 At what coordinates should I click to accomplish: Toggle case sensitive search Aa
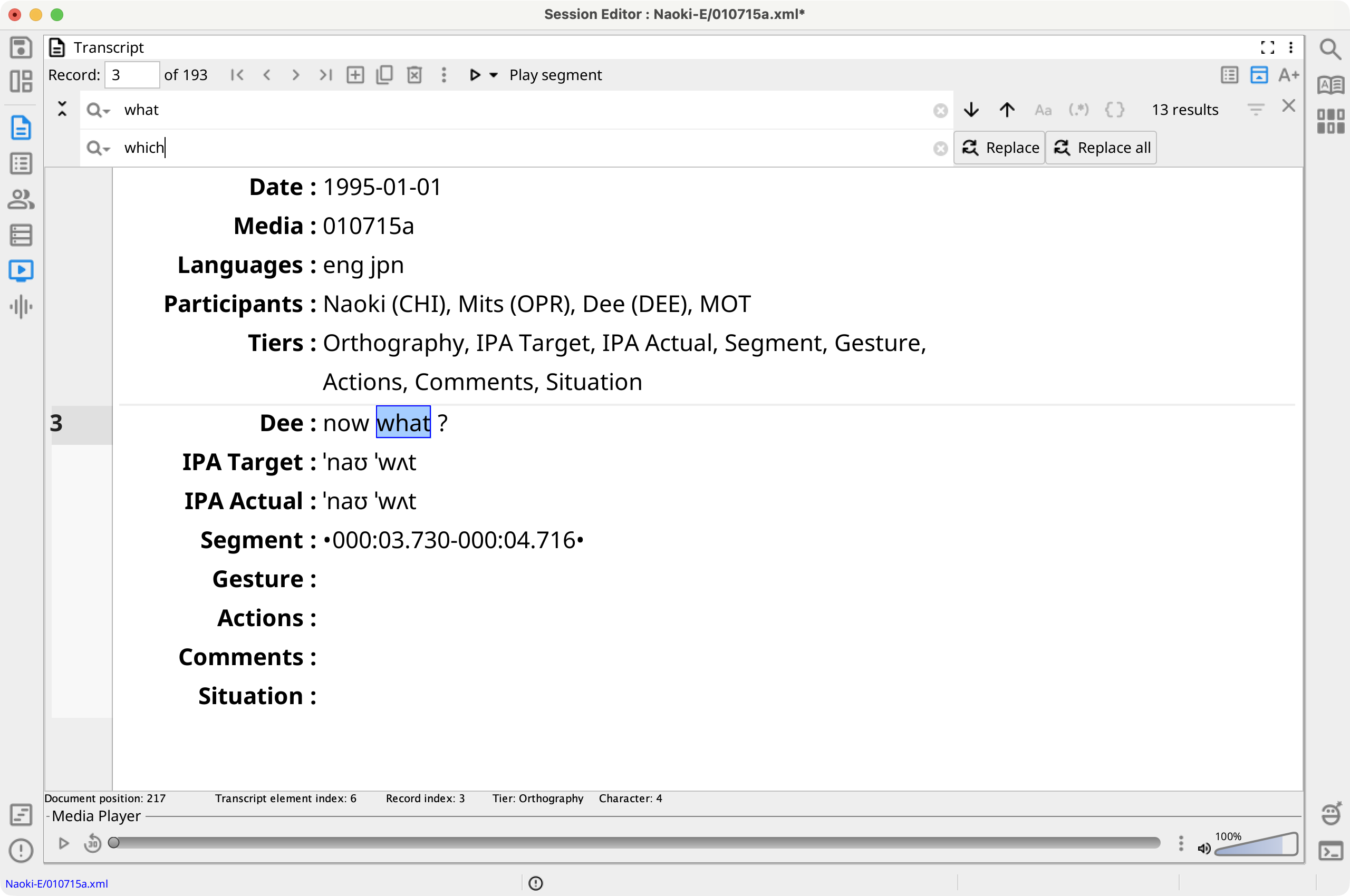[1043, 110]
